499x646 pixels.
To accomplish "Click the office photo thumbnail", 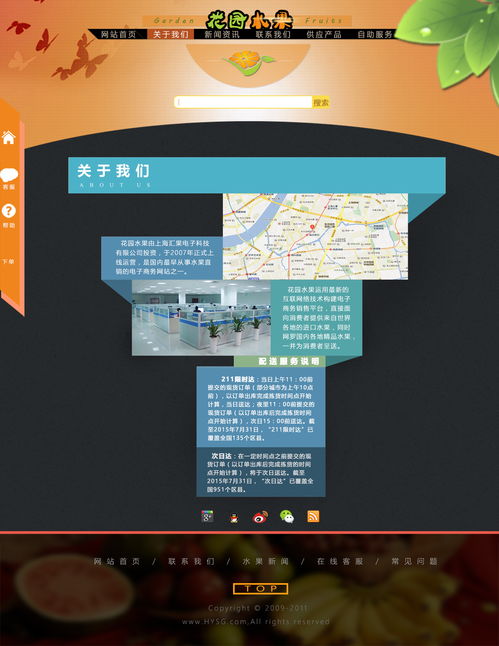I will pos(201,318).
